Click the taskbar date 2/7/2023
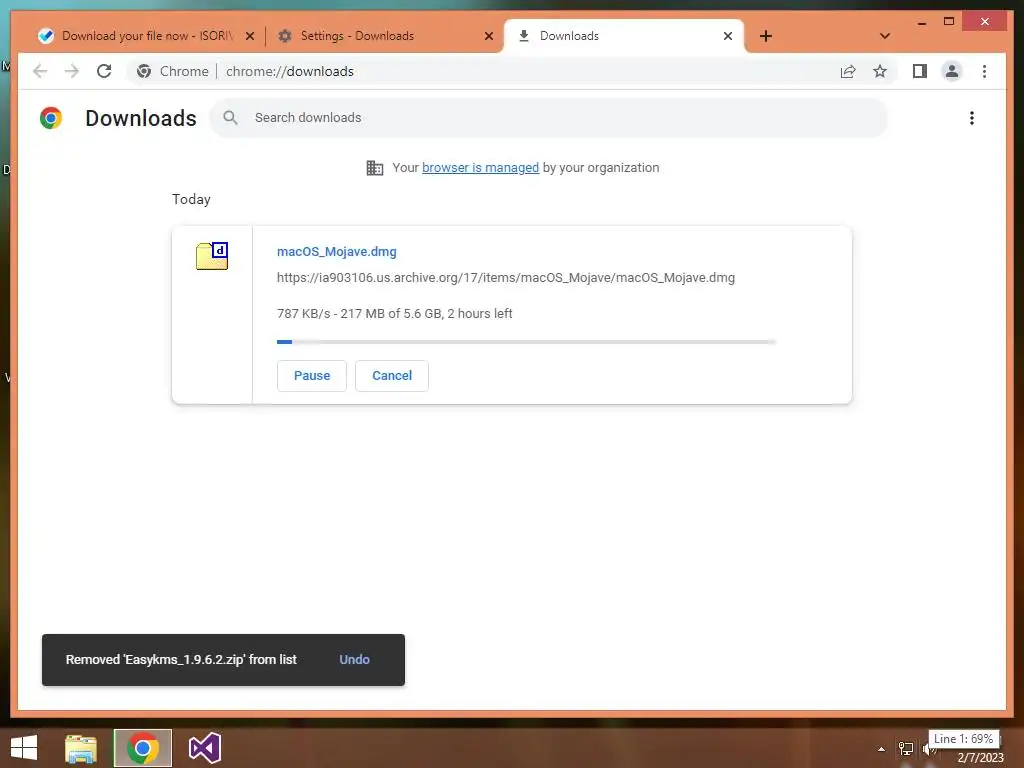 pos(980,758)
